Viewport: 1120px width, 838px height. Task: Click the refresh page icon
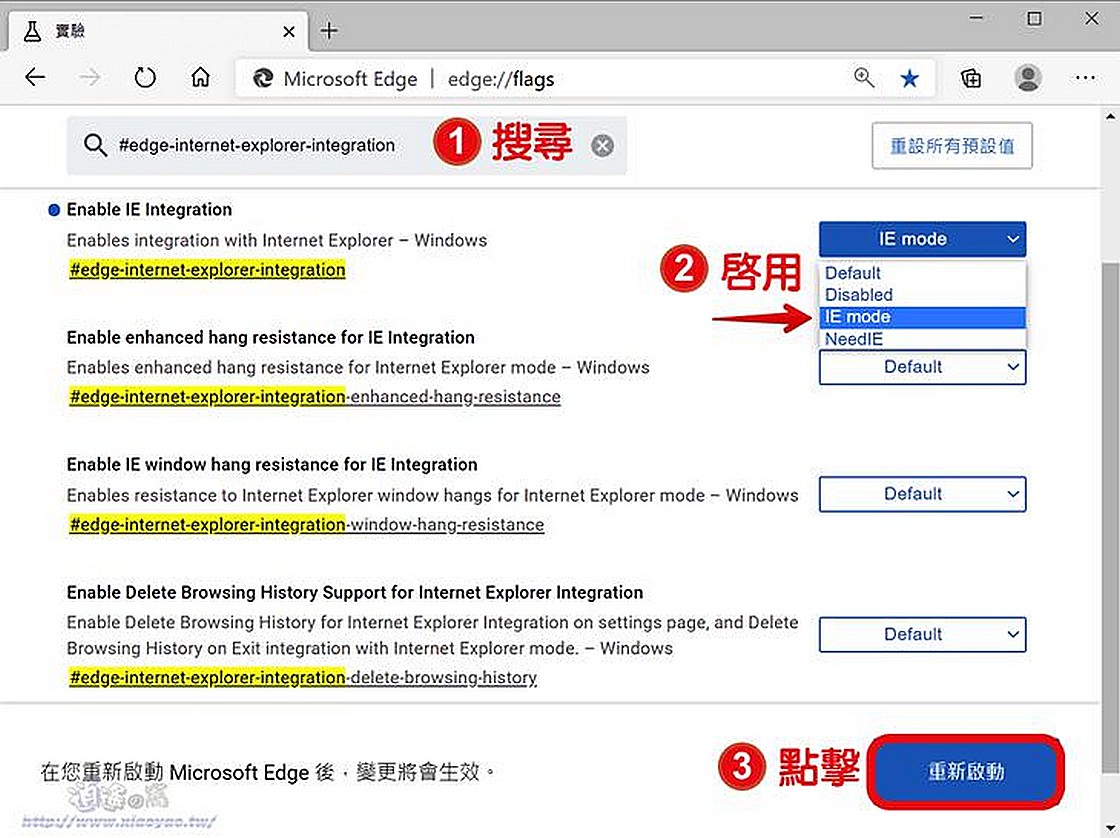(145, 77)
